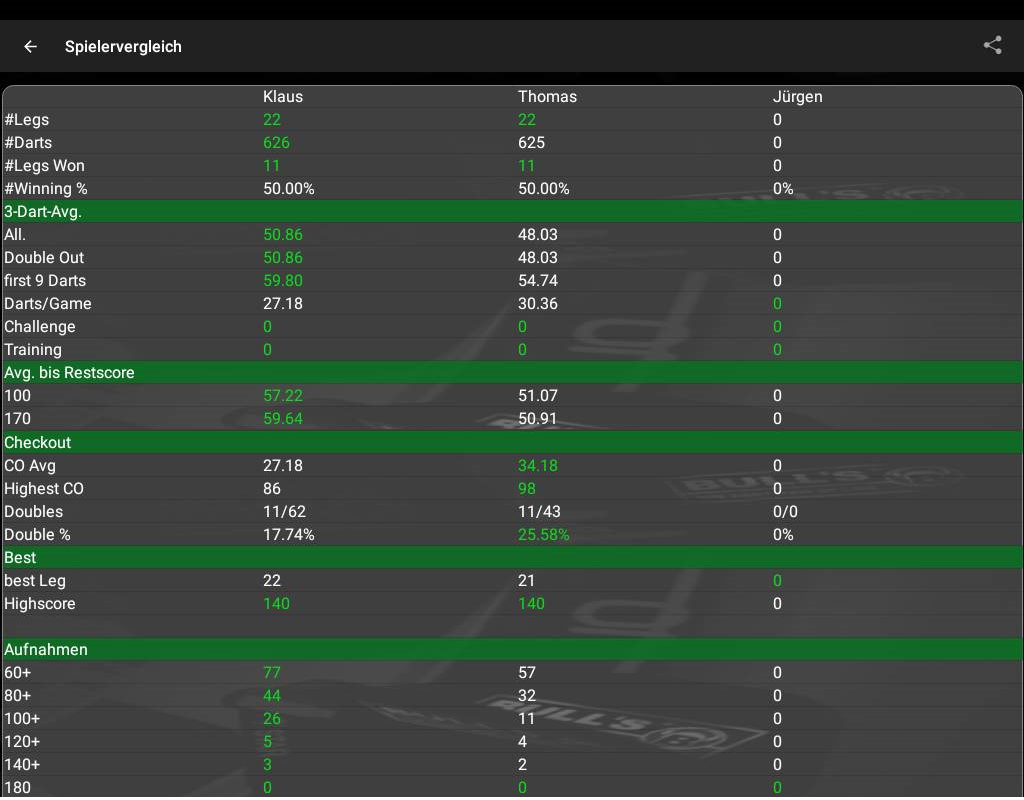
Task: Click the Darts/Game row label
Action: point(48,304)
